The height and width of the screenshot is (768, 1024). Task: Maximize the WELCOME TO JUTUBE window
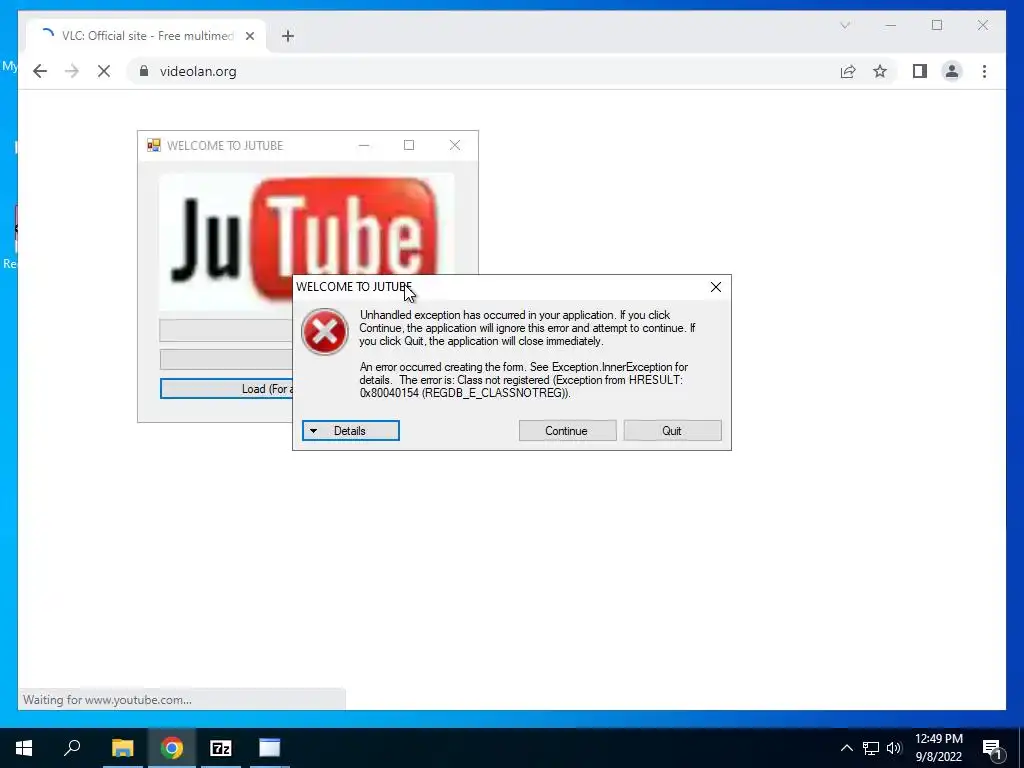[x=409, y=145]
